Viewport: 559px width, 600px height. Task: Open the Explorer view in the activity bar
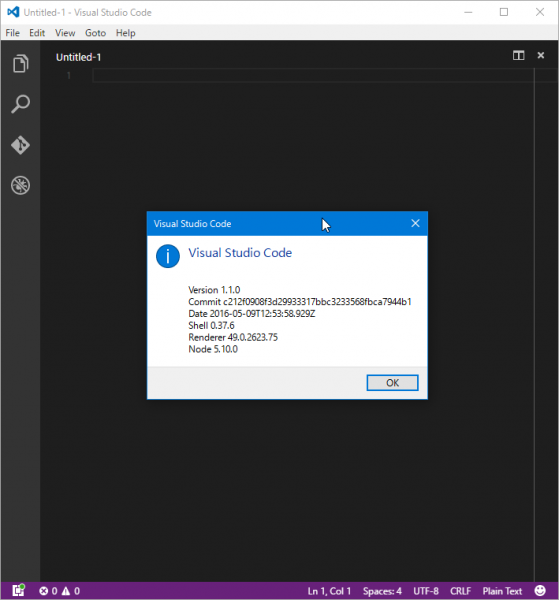coord(20,63)
